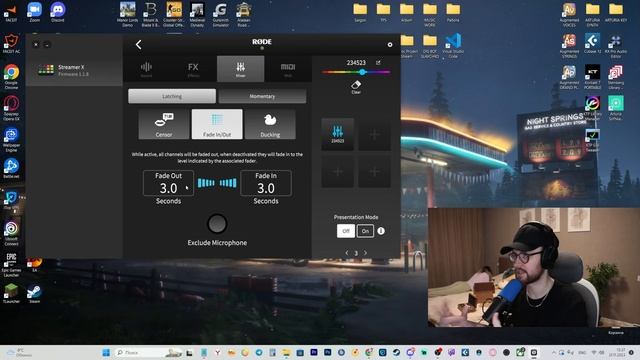
Task: Open Steam desktop shortcut
Action: (34, 293)
